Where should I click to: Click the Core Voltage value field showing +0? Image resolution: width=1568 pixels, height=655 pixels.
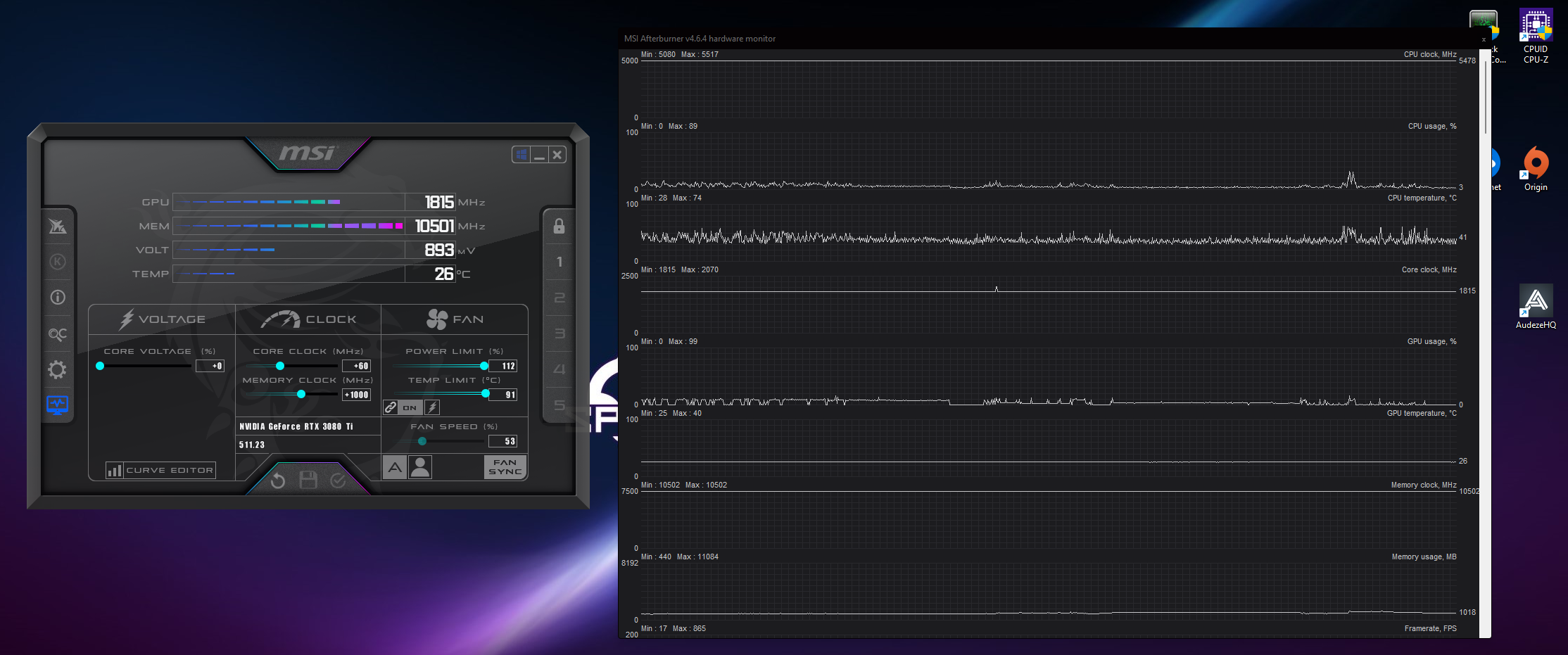210,366
